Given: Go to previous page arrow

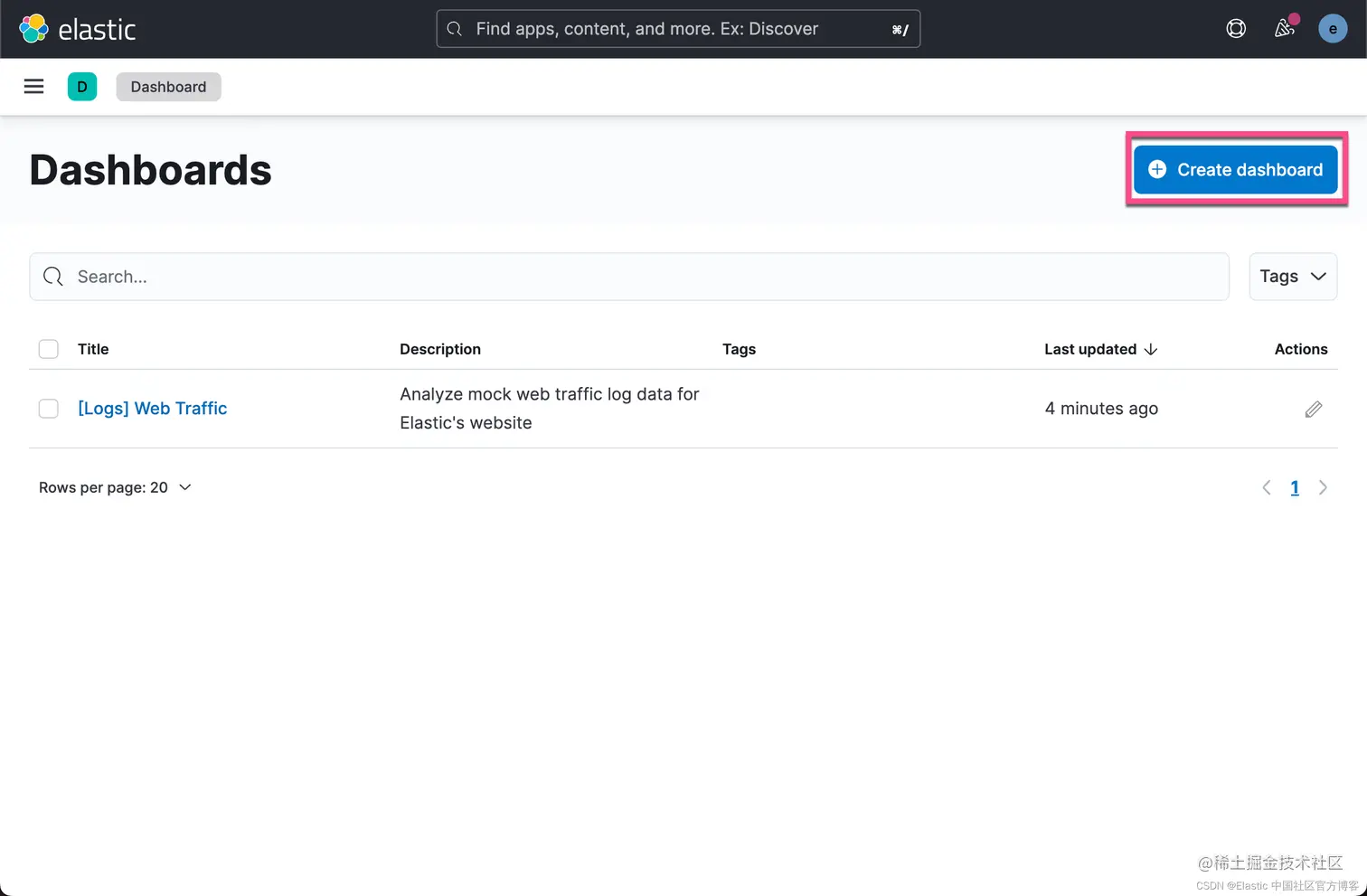Looking at the screenshot, I should [1267, 488].
